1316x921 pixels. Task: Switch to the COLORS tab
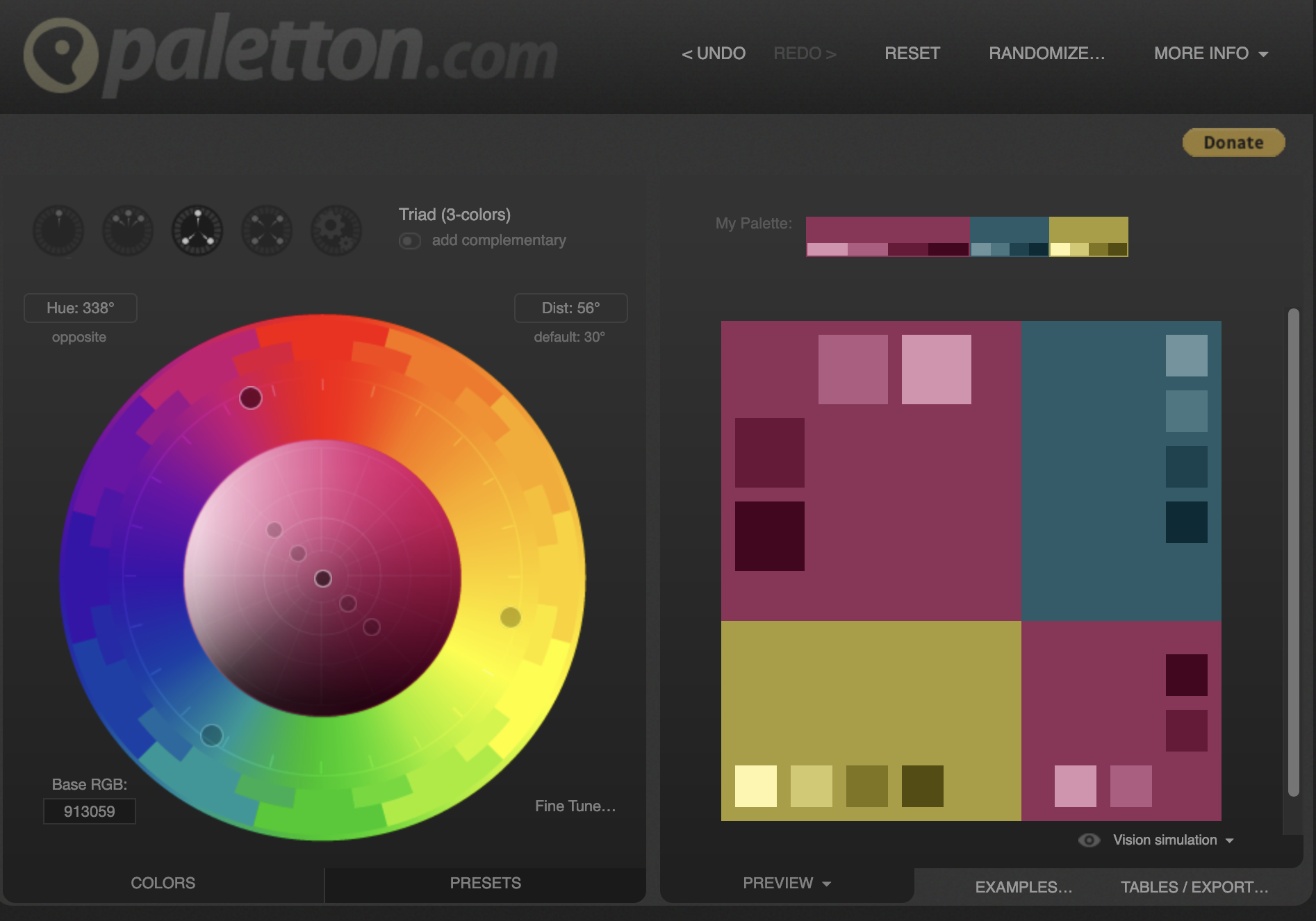coord(163,883)
